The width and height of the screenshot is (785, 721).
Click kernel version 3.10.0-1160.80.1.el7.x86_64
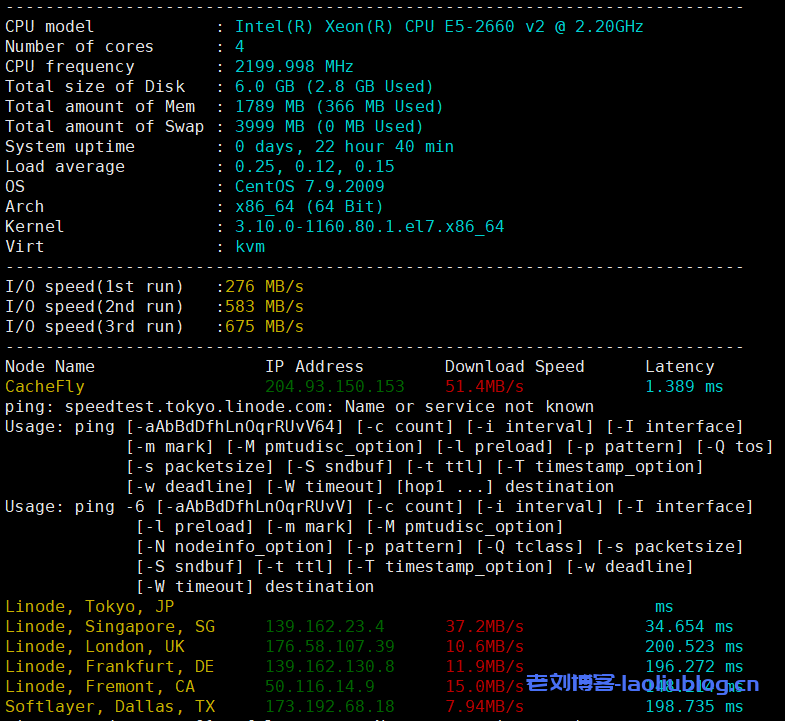click(x=369, y=227)
